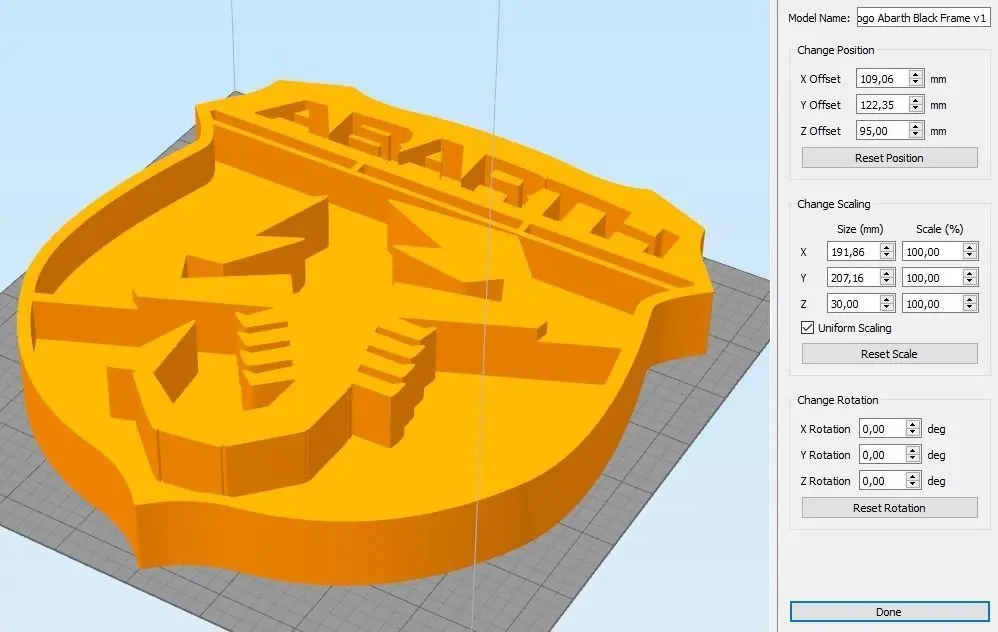Click the Reset Position button
The image size is (998, 632).
(x=889, y=158)
